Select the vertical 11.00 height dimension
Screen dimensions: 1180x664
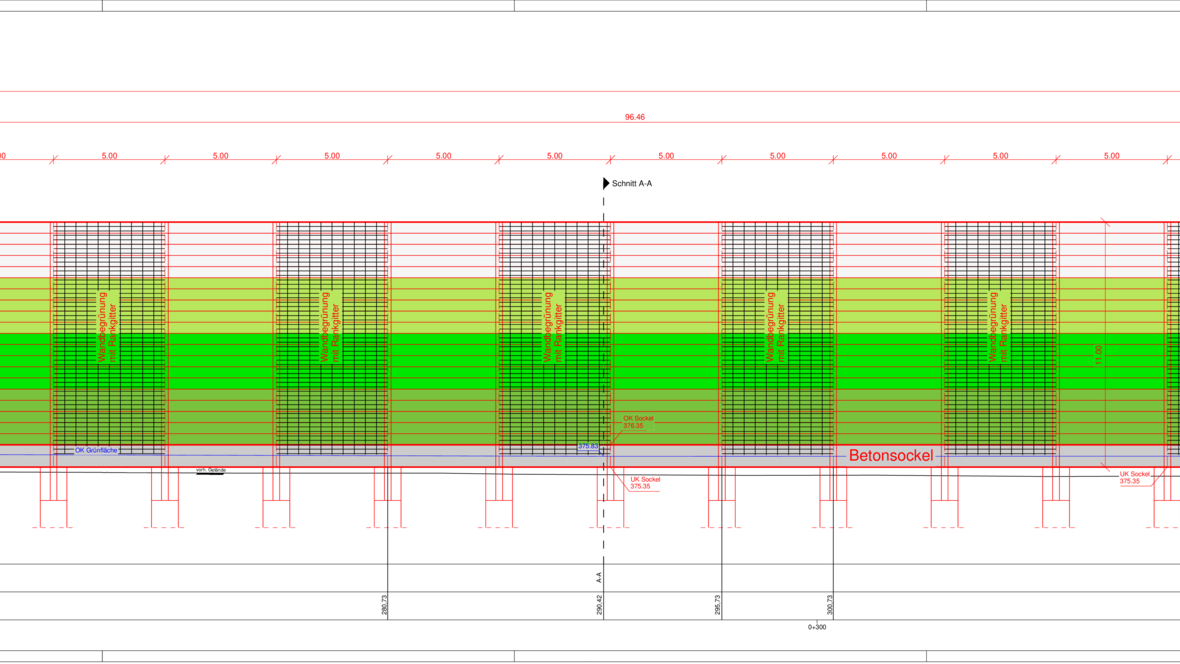click(1098, 354)
